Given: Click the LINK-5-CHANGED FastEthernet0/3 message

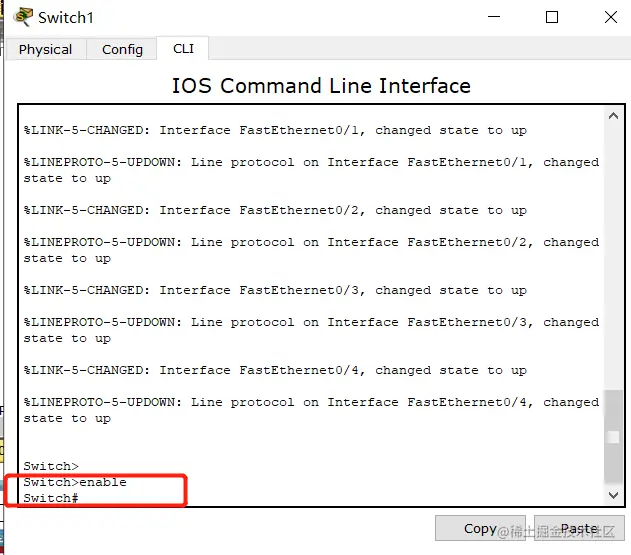Looking at the screenshot, I should [275, 290].
